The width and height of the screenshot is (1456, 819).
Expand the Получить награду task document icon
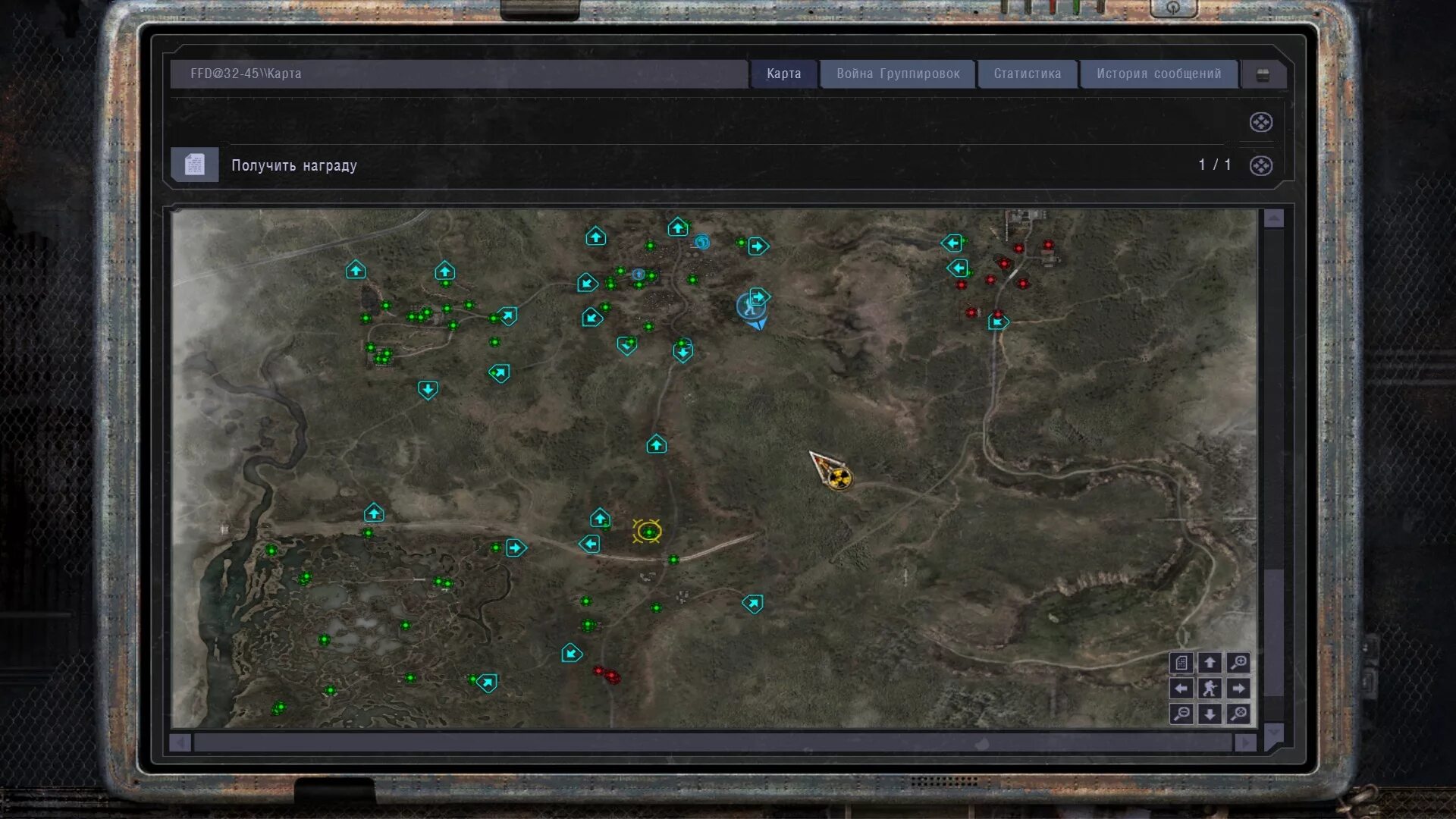[195, 165]
